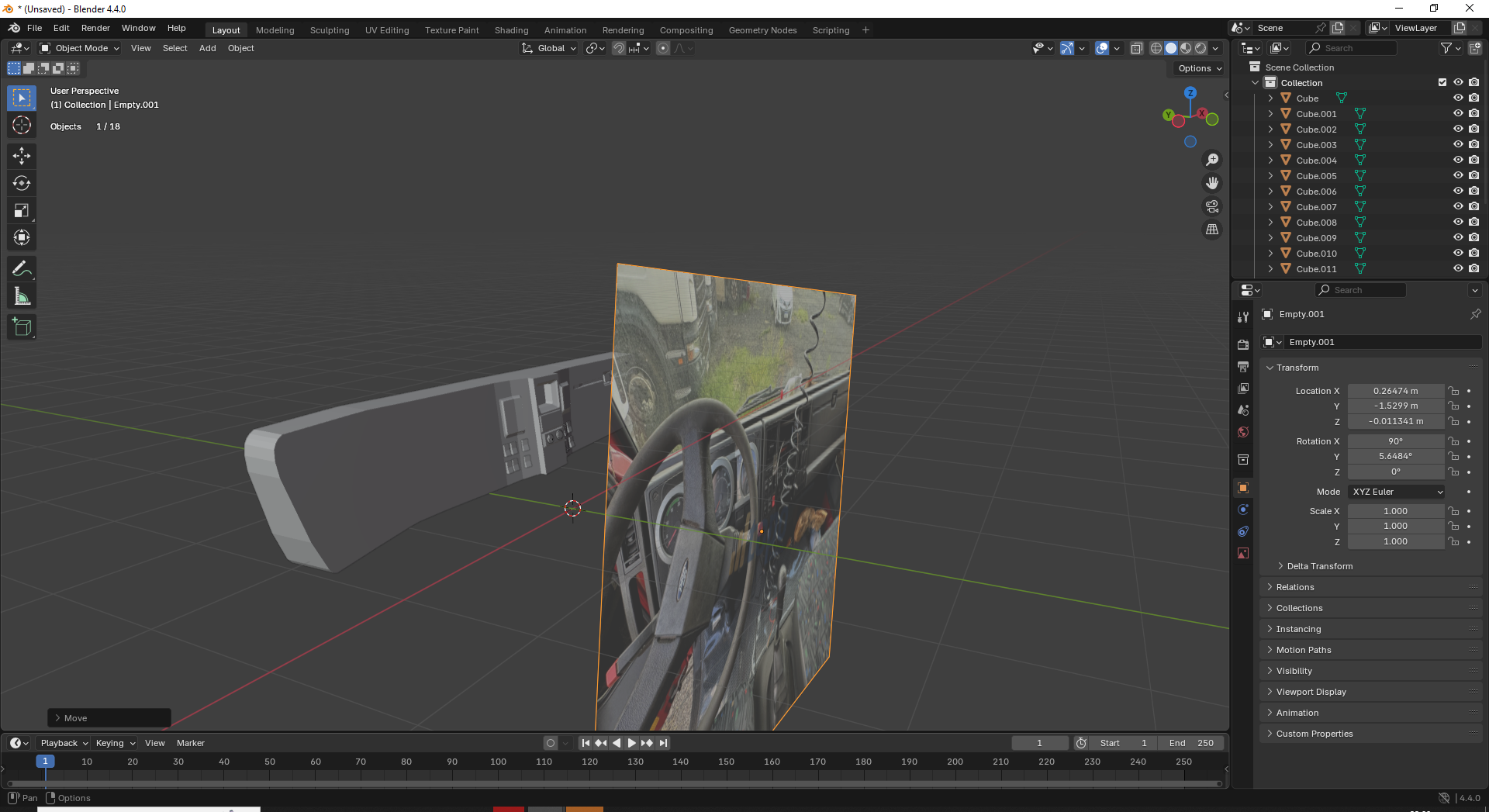This screenshot has height=812, width=1489.
Task: Open the Object Mode dropdown
Action: [x=81, y=48]
